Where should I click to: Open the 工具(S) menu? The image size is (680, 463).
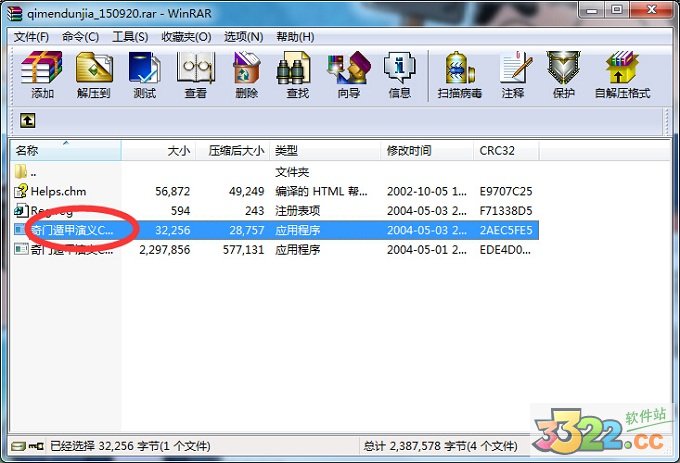[x=130, y=37]
